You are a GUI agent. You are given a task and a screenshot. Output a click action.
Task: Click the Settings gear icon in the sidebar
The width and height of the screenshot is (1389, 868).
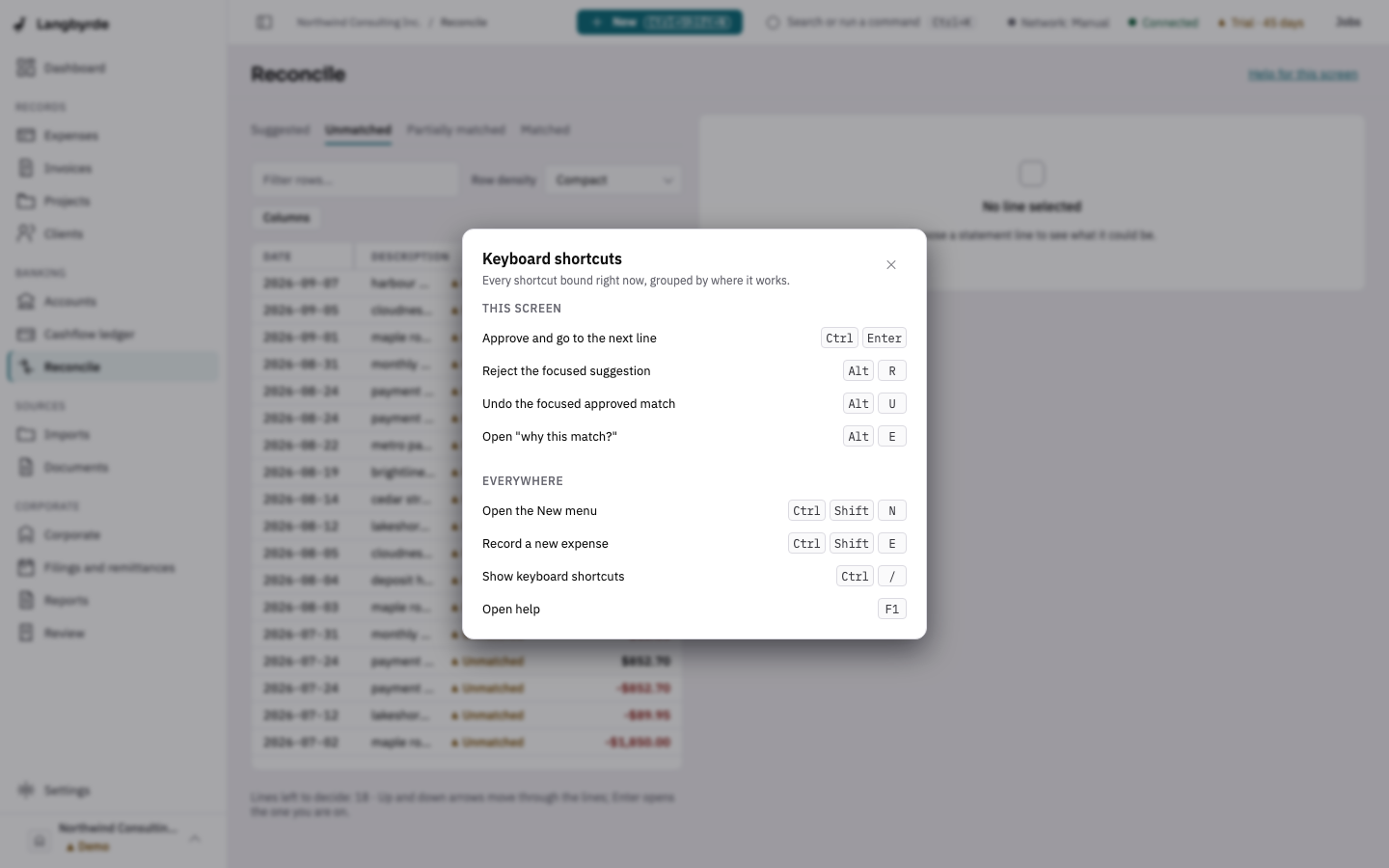(26, 790)
